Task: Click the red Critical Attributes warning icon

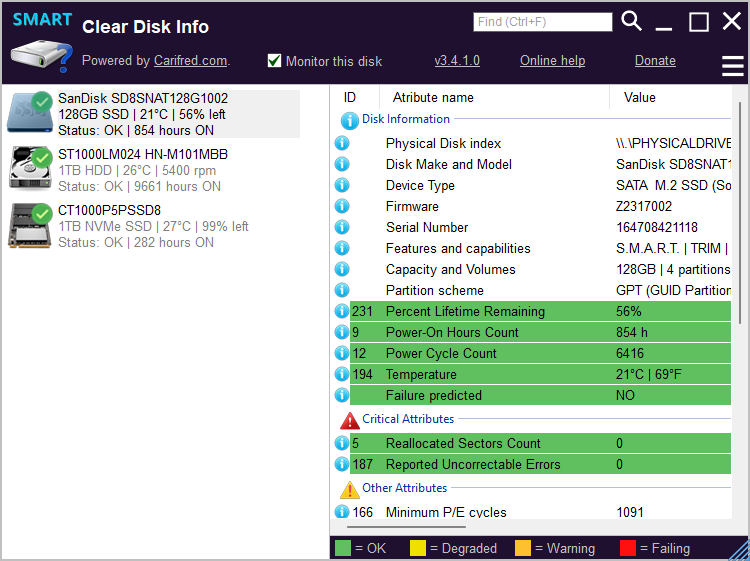Action: point(350,421)
